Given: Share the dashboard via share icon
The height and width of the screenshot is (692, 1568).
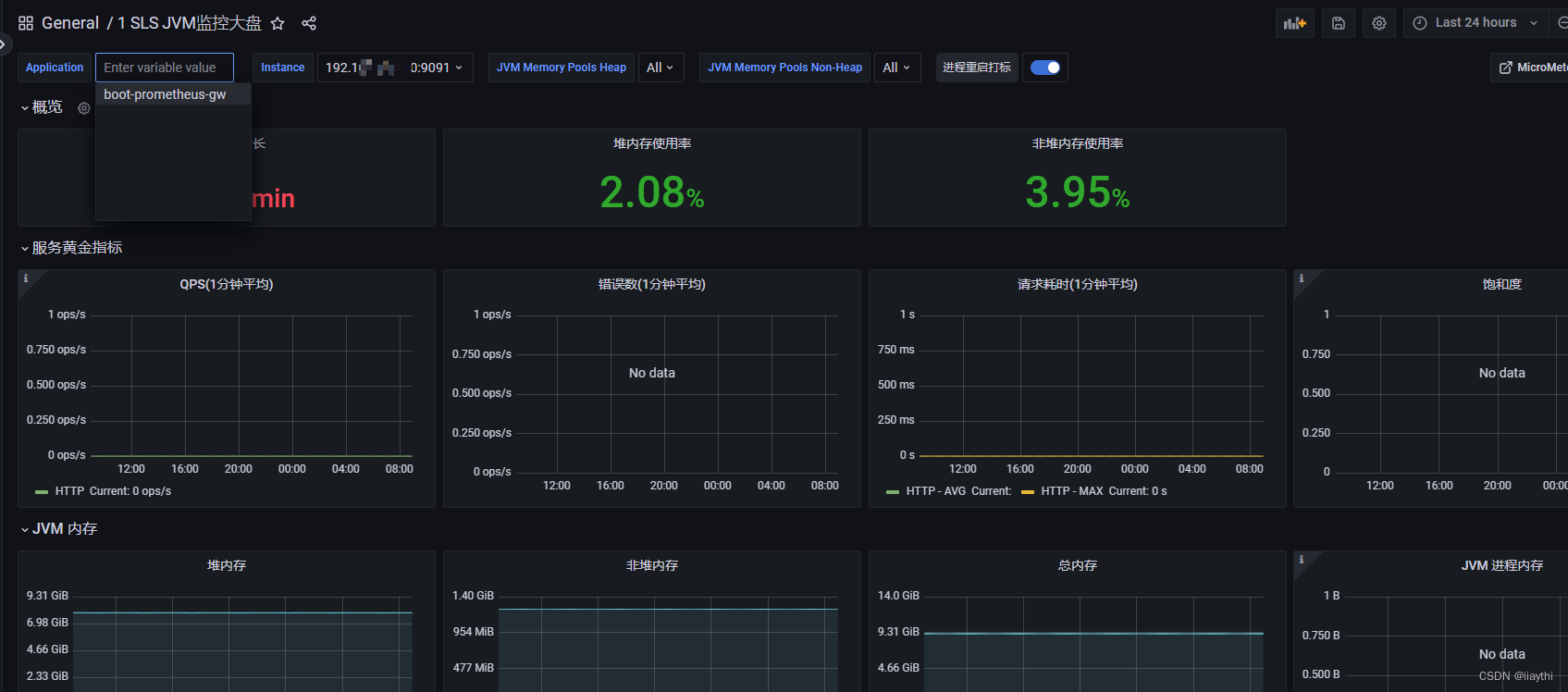Looking at the screenshot, I should 309,23.
